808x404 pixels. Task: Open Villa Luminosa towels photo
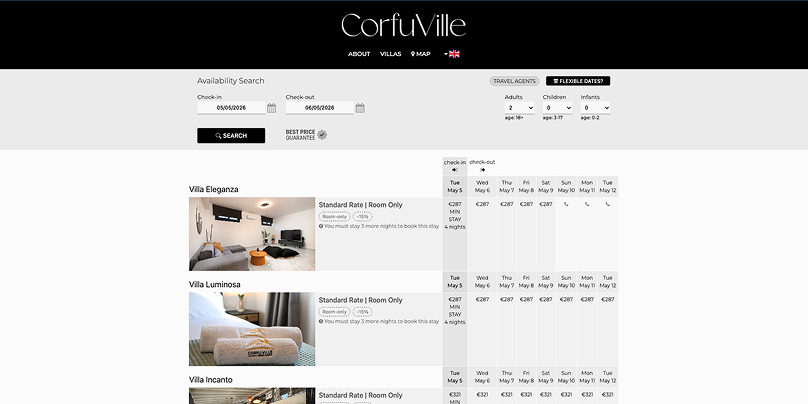[252, 329]
